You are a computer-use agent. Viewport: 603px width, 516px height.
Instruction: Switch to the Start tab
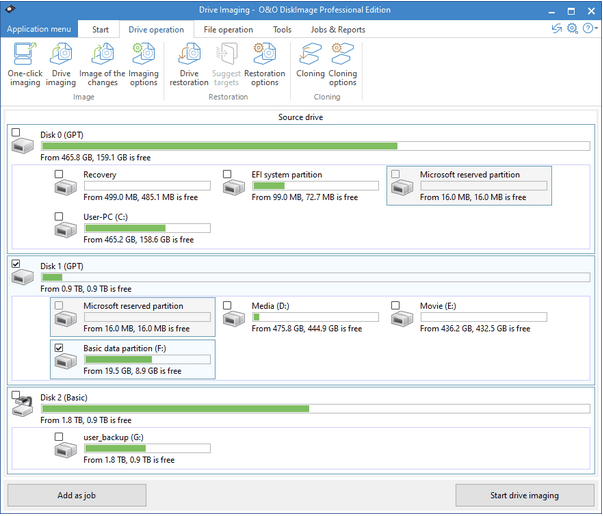tap(100, 30)
